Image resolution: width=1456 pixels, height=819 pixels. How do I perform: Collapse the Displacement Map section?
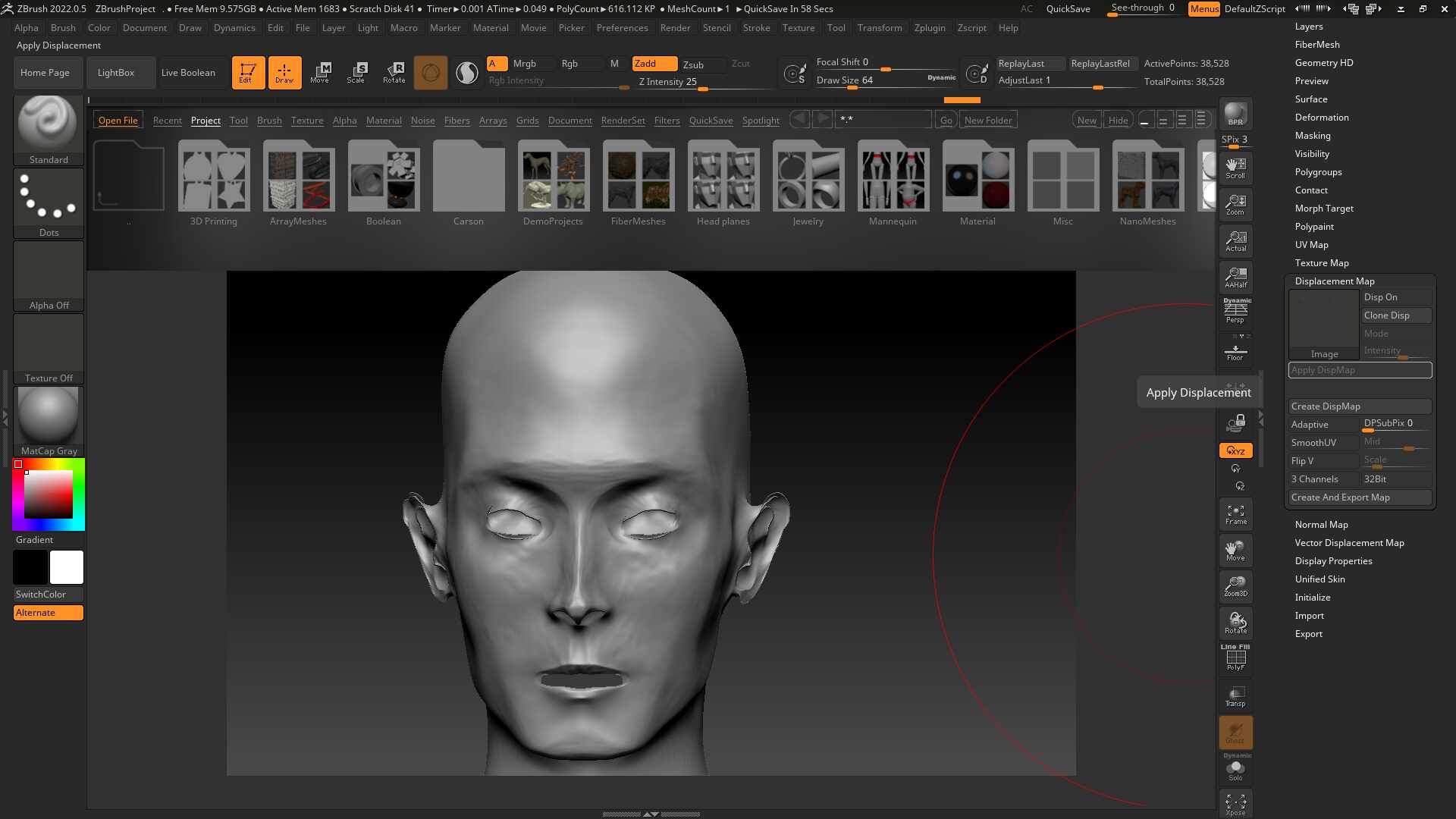pyautogui.click(x=1334, y=281)
